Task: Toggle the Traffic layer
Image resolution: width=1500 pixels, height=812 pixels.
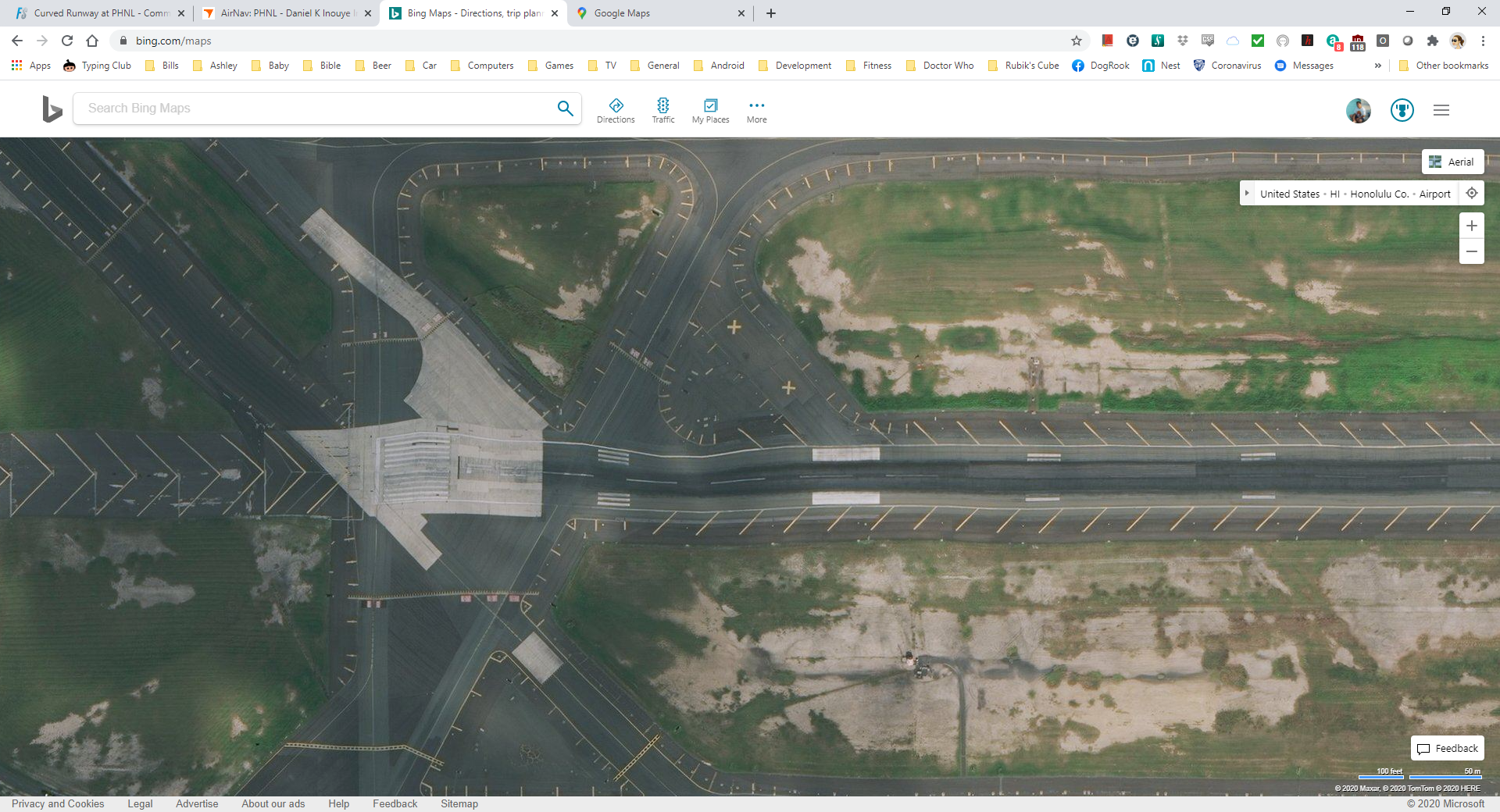Action: click(x=662, y=110)
